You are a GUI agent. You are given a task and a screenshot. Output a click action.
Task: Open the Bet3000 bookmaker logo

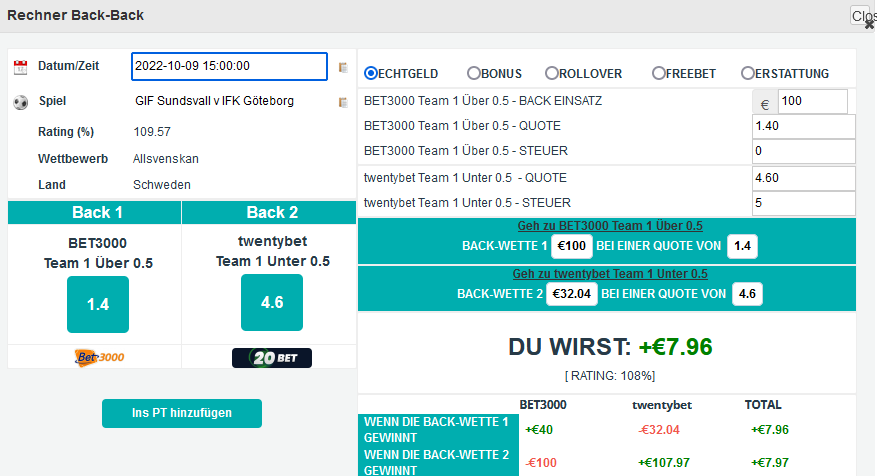tap(99, 357)
